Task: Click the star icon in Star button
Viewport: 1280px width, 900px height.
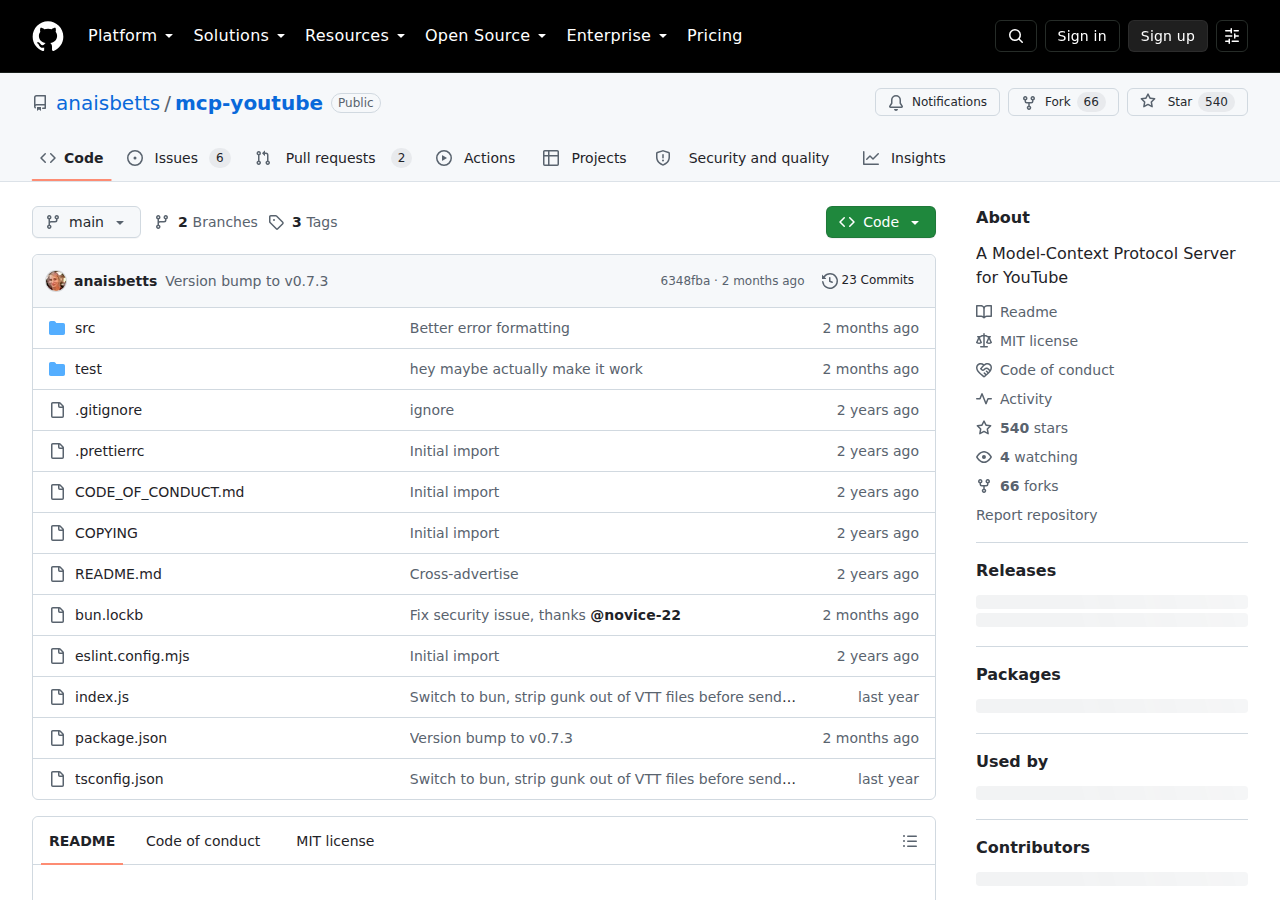Action: [x=1148, y=102]
